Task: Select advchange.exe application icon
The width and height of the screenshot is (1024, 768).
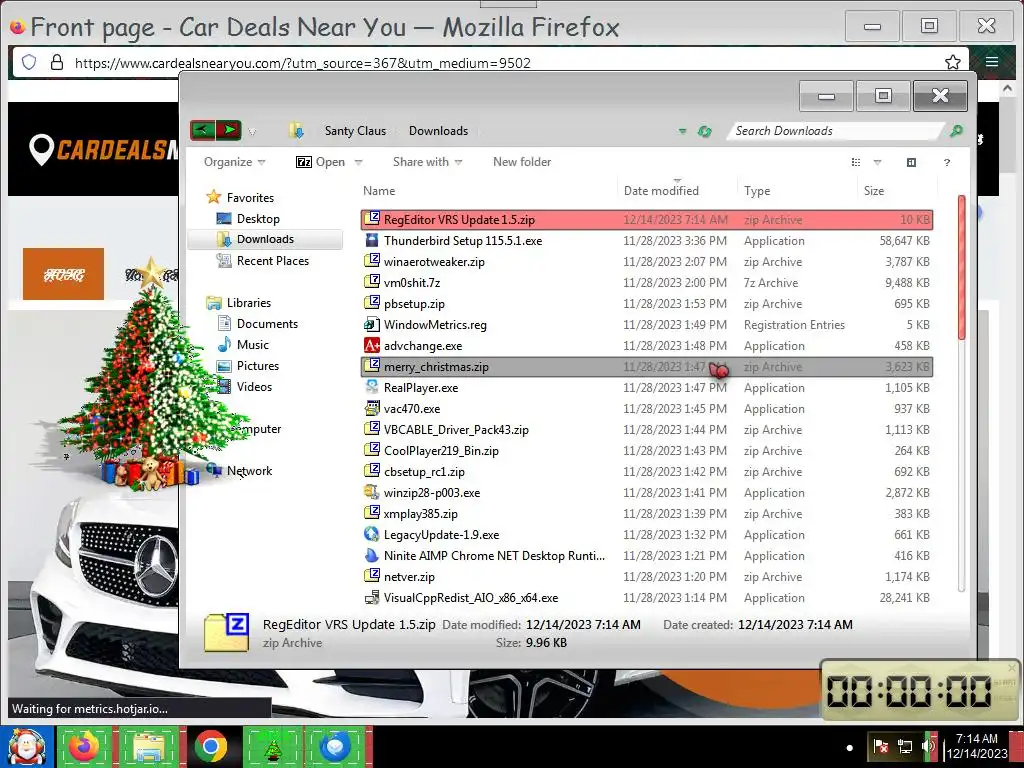Action: [x=372, y=345]
